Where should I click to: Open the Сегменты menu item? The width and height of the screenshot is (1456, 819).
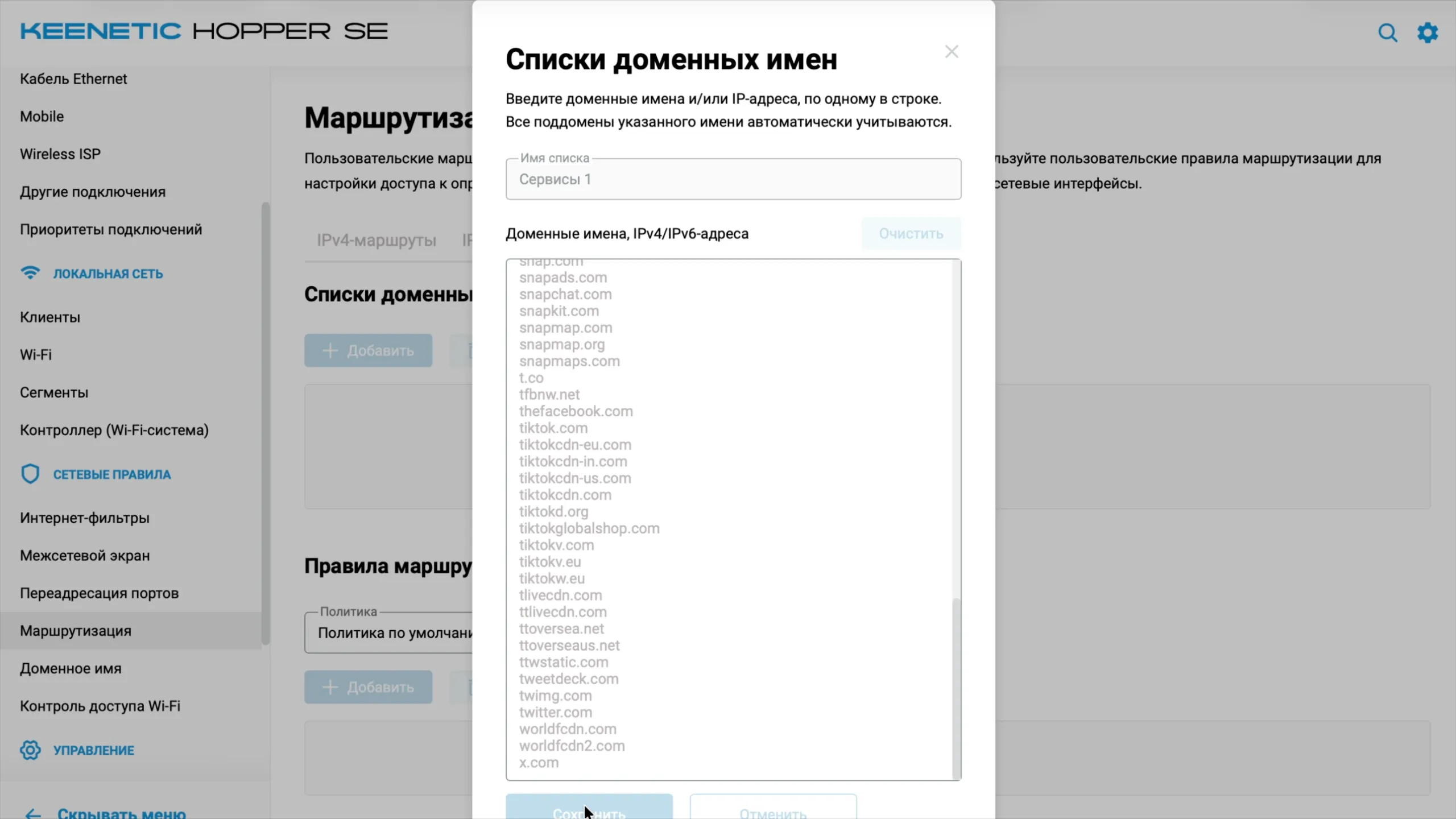click(x=54, y=392)
